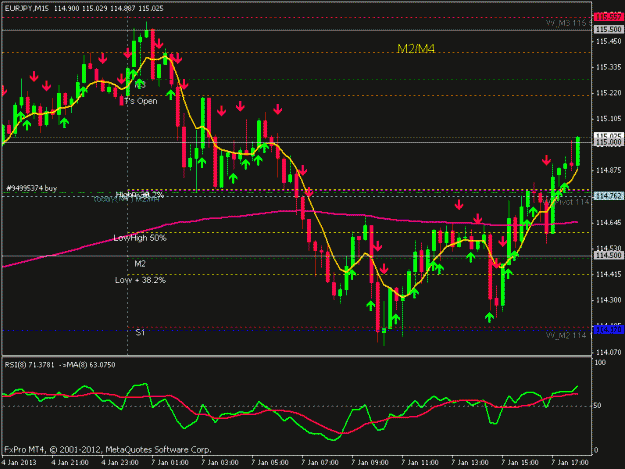Select the 115.450 price scale value
The width and height of the screenshot is (625, 469).
[x=609, y=41]
